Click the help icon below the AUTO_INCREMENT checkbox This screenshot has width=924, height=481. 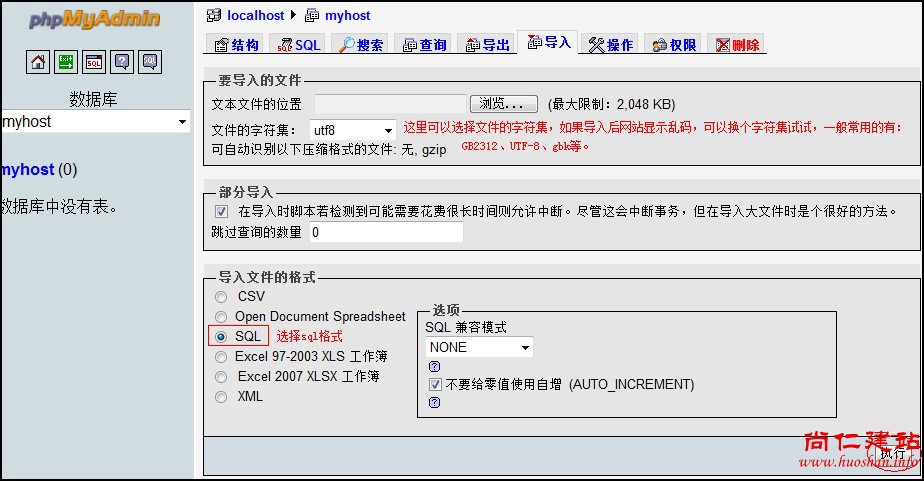434,402
